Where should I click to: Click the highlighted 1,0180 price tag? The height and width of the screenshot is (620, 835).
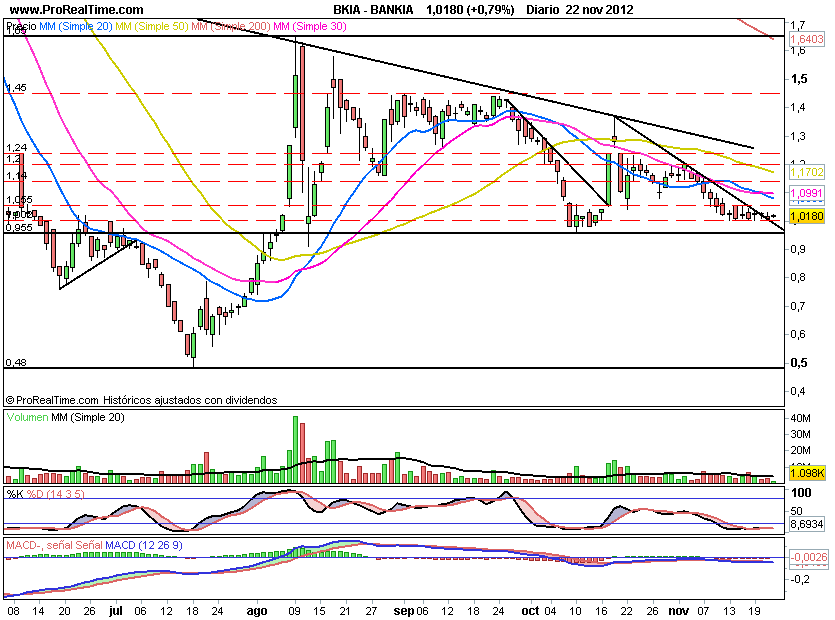point(806,216)
